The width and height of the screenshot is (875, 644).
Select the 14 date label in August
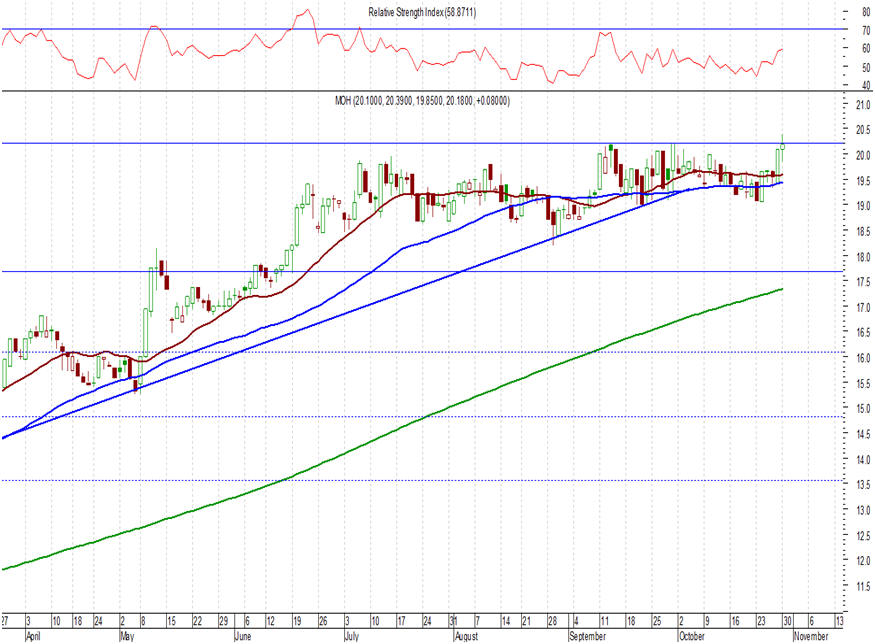tap(506, 621)
